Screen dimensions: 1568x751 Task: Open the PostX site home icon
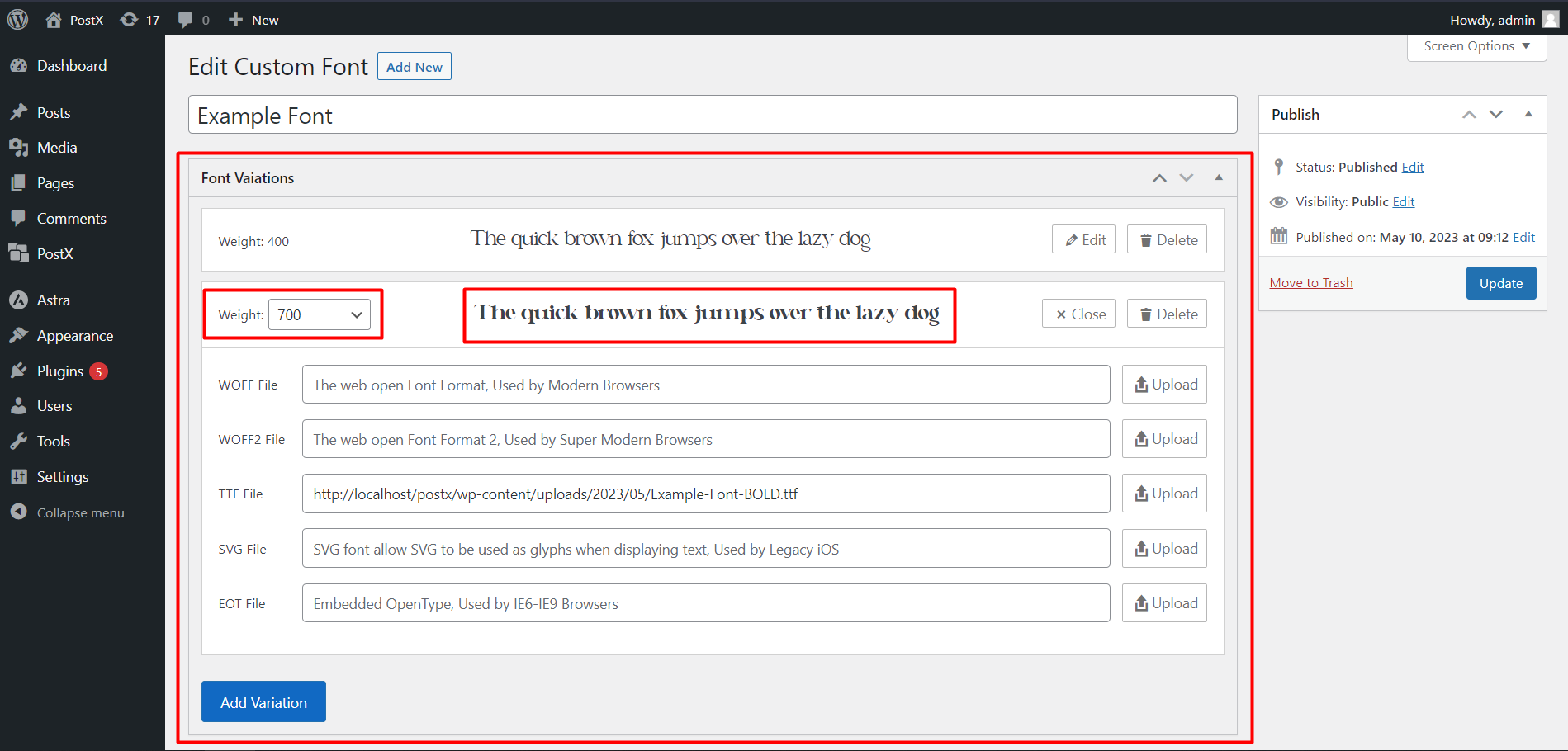coord(54,20)
